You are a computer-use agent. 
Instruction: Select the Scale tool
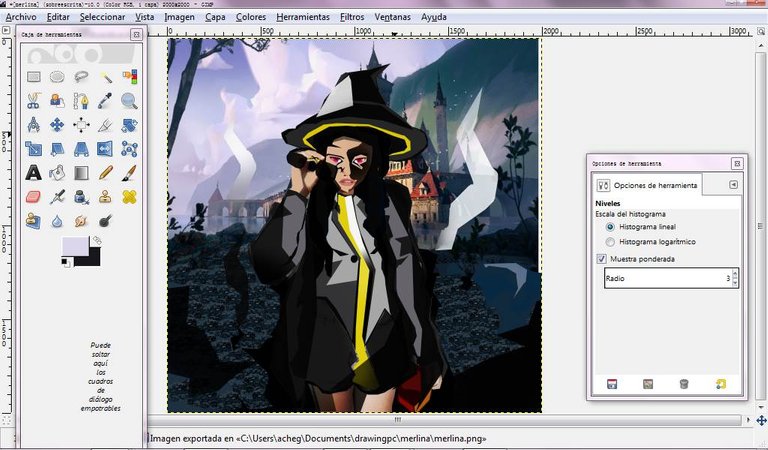pos(33,149)
